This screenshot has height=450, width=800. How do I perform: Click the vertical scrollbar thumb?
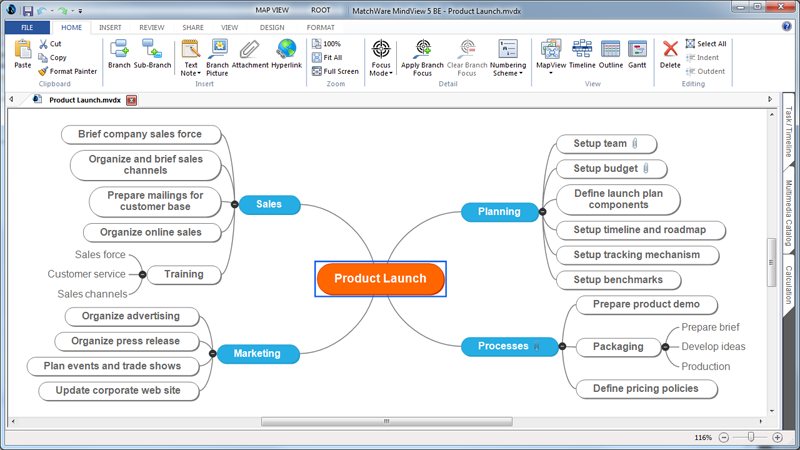(772, 263)
